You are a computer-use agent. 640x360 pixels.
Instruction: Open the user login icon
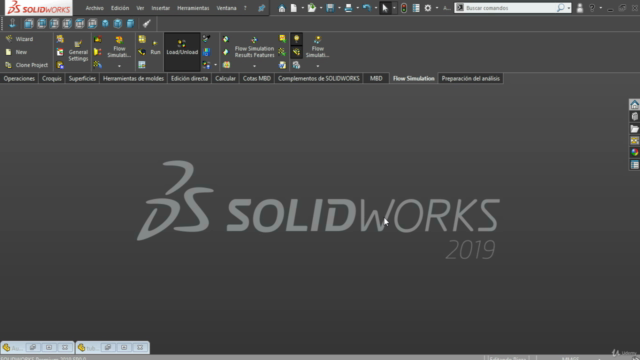tap(580, 8)
